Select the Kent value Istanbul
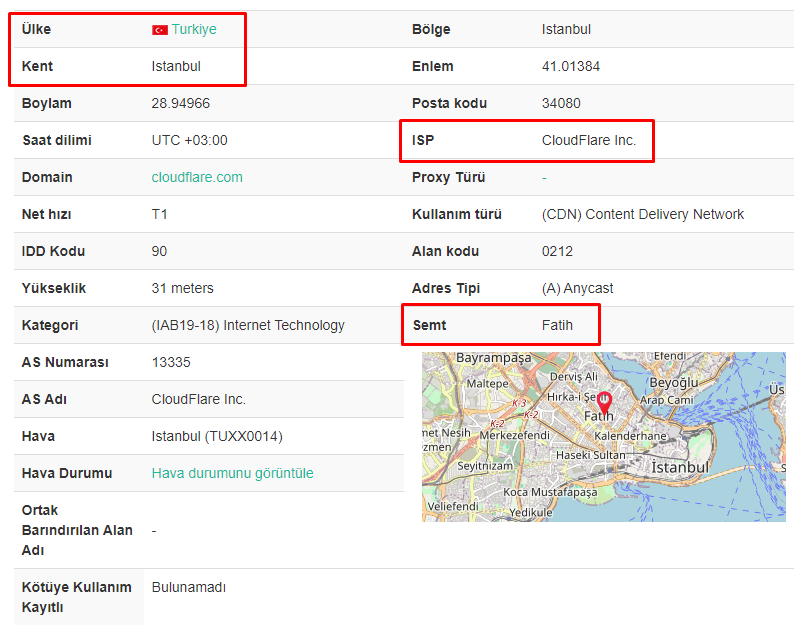This screenshot has height=637, width=805. coord(176,66)
